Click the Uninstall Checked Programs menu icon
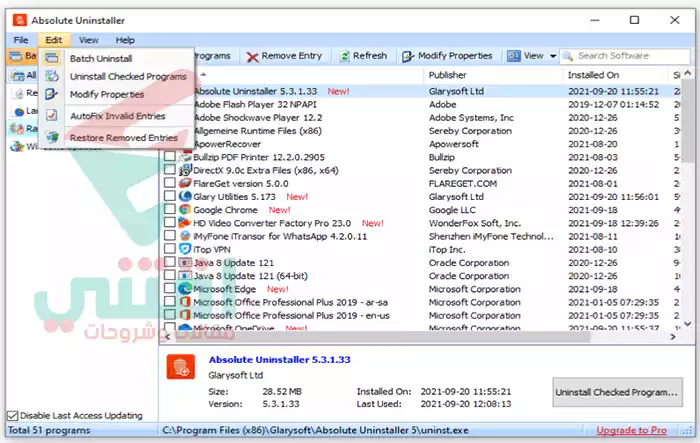Screen dimensions: 700x443 [52, 76]
